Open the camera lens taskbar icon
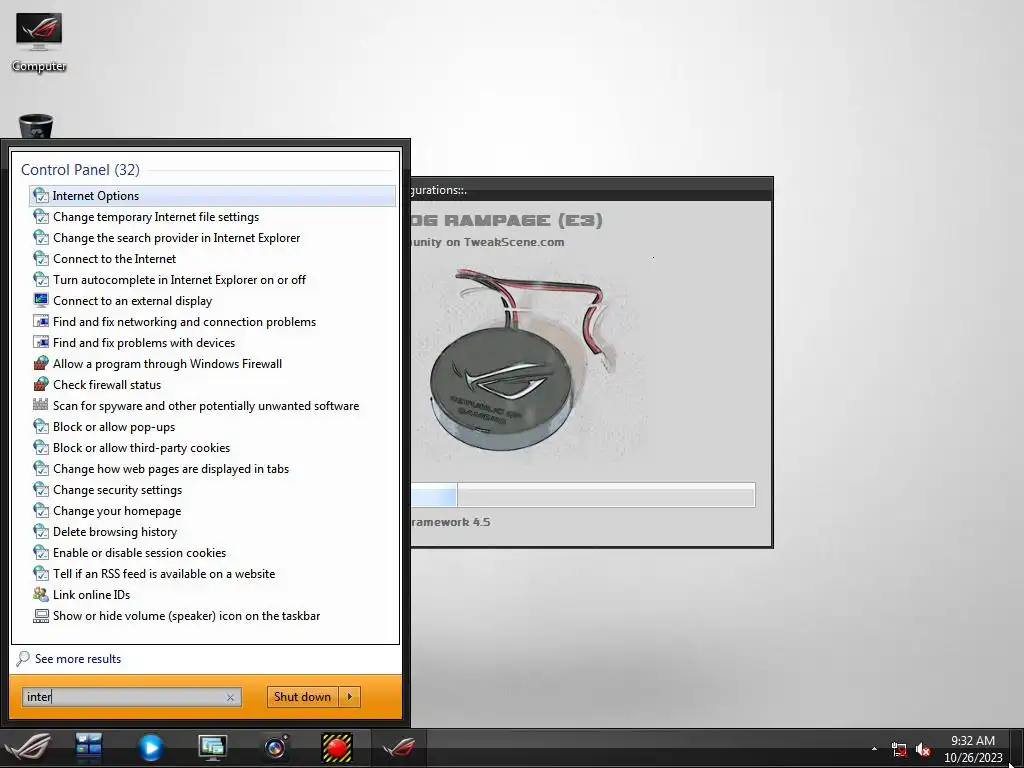The height and width of the screenshot is (768, 1024). tap(276, 747)
